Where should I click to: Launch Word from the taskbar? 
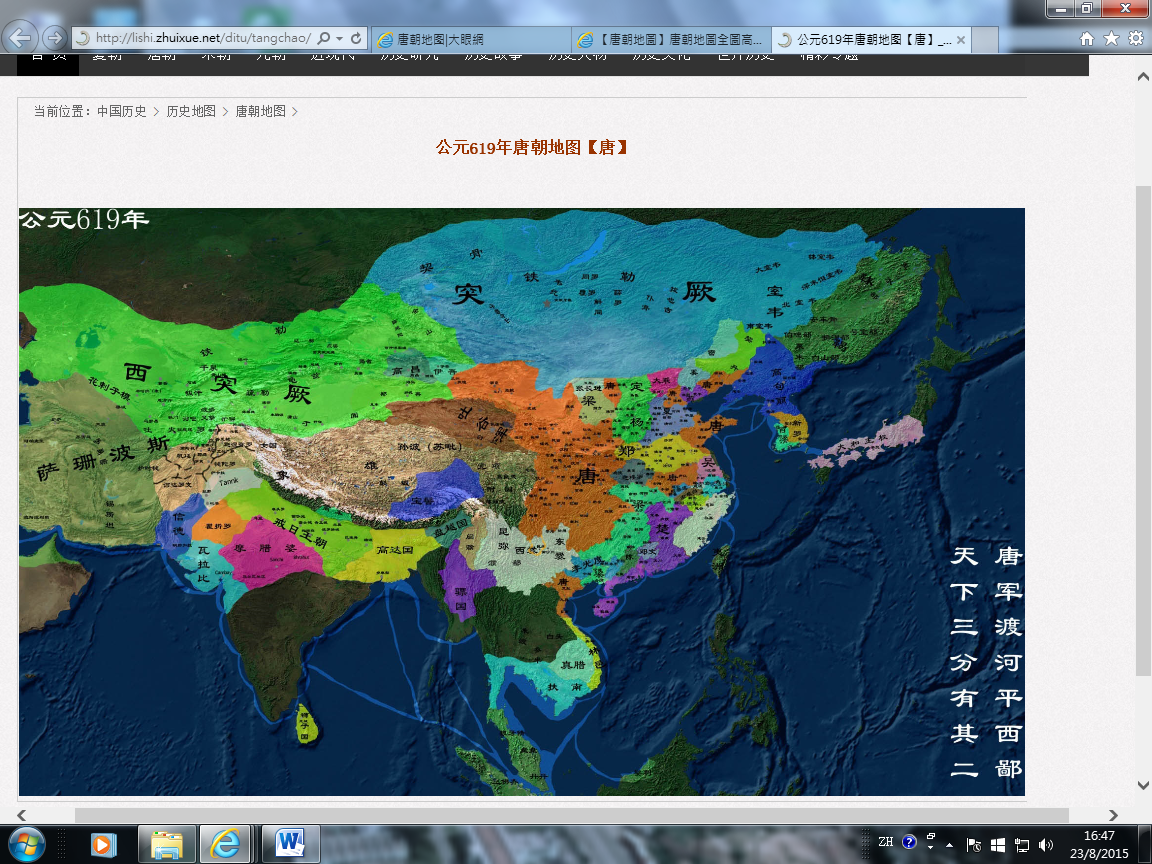tap(291, 844)
